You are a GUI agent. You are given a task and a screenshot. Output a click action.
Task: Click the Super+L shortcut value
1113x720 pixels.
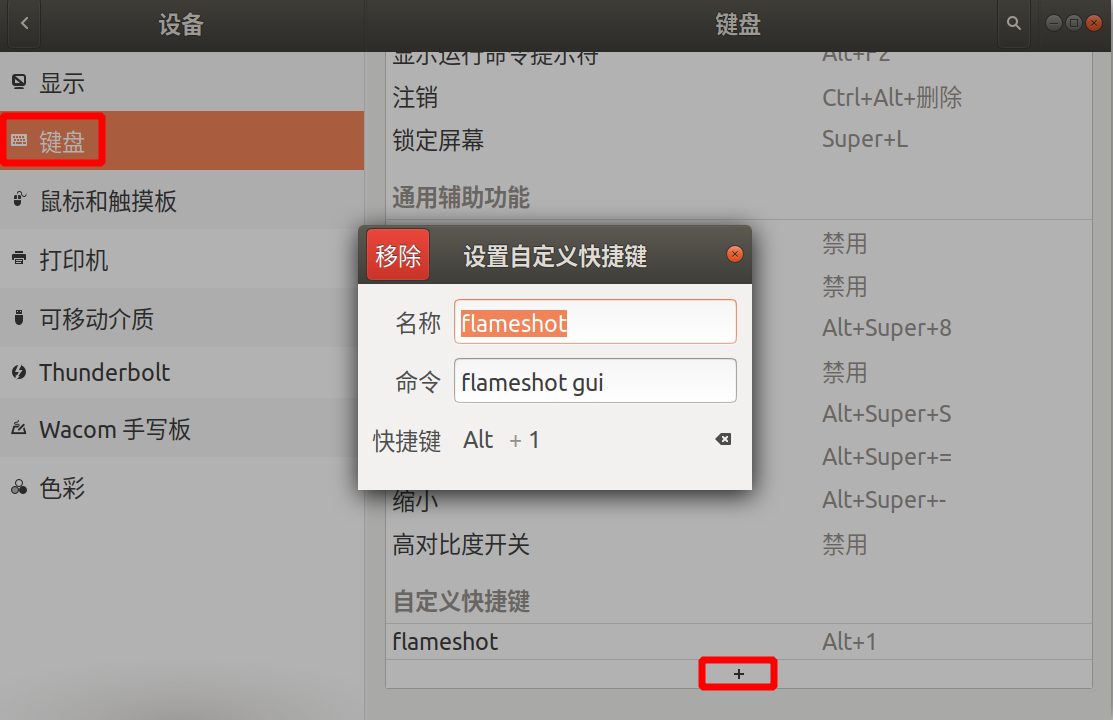point(865,139)
